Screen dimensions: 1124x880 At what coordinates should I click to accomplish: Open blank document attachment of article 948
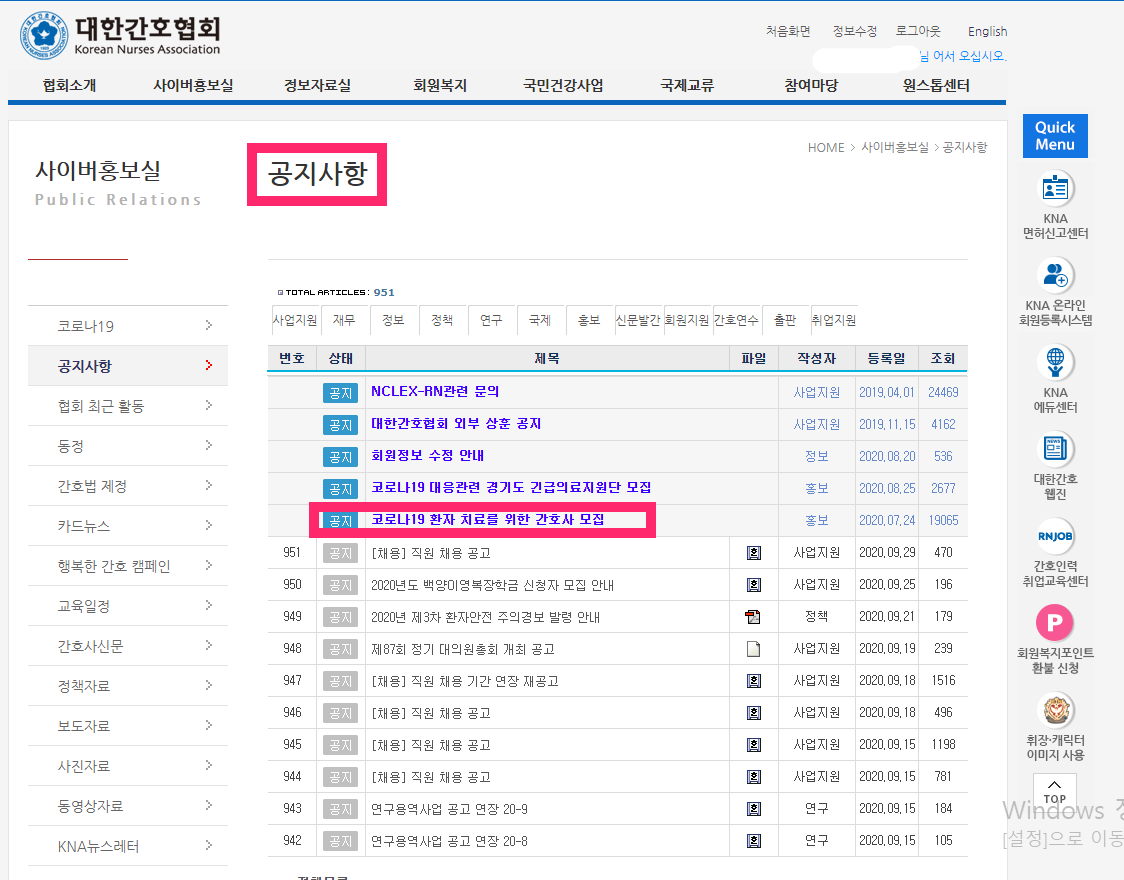[x=753, y=649]
